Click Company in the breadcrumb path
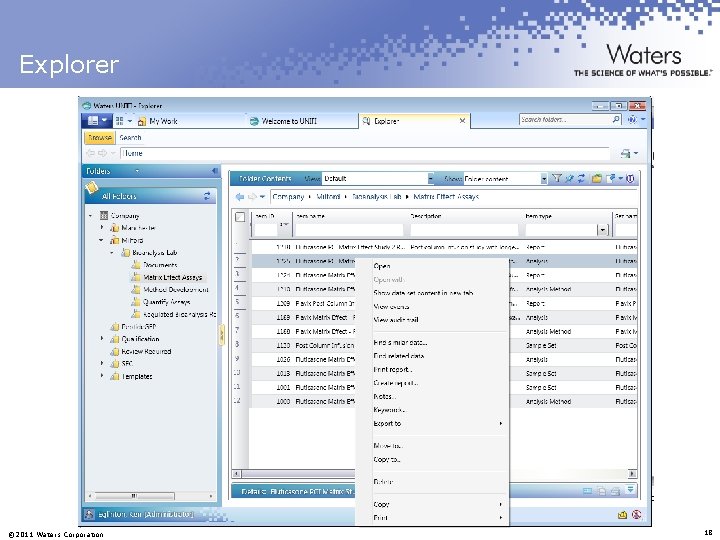720x540 pixels. click(288, 197)
